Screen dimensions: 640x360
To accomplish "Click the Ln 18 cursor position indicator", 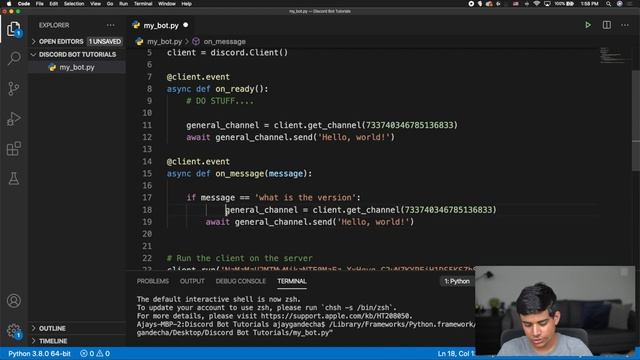I will click(456, 353).
